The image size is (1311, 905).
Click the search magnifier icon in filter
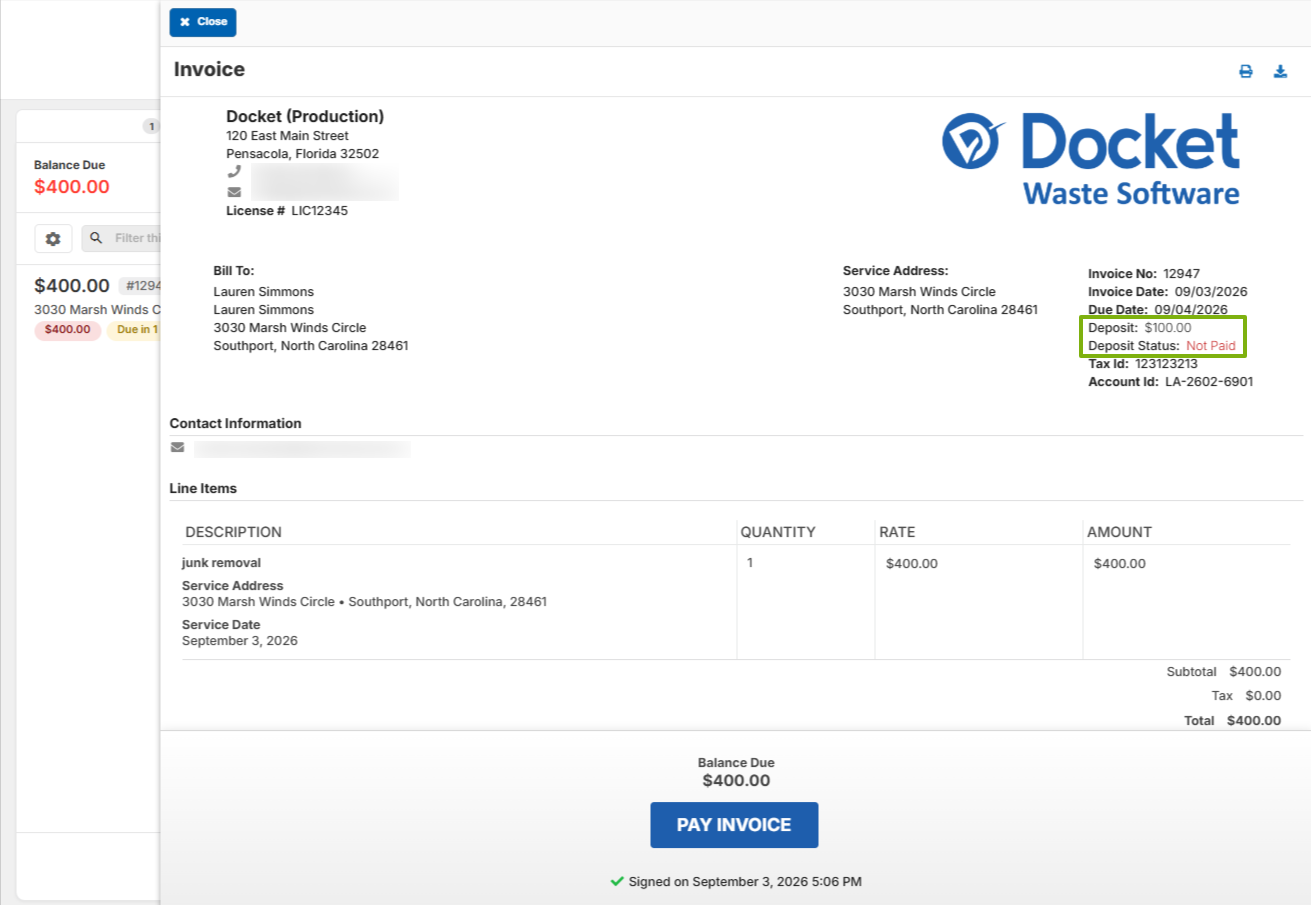(97, 238)
